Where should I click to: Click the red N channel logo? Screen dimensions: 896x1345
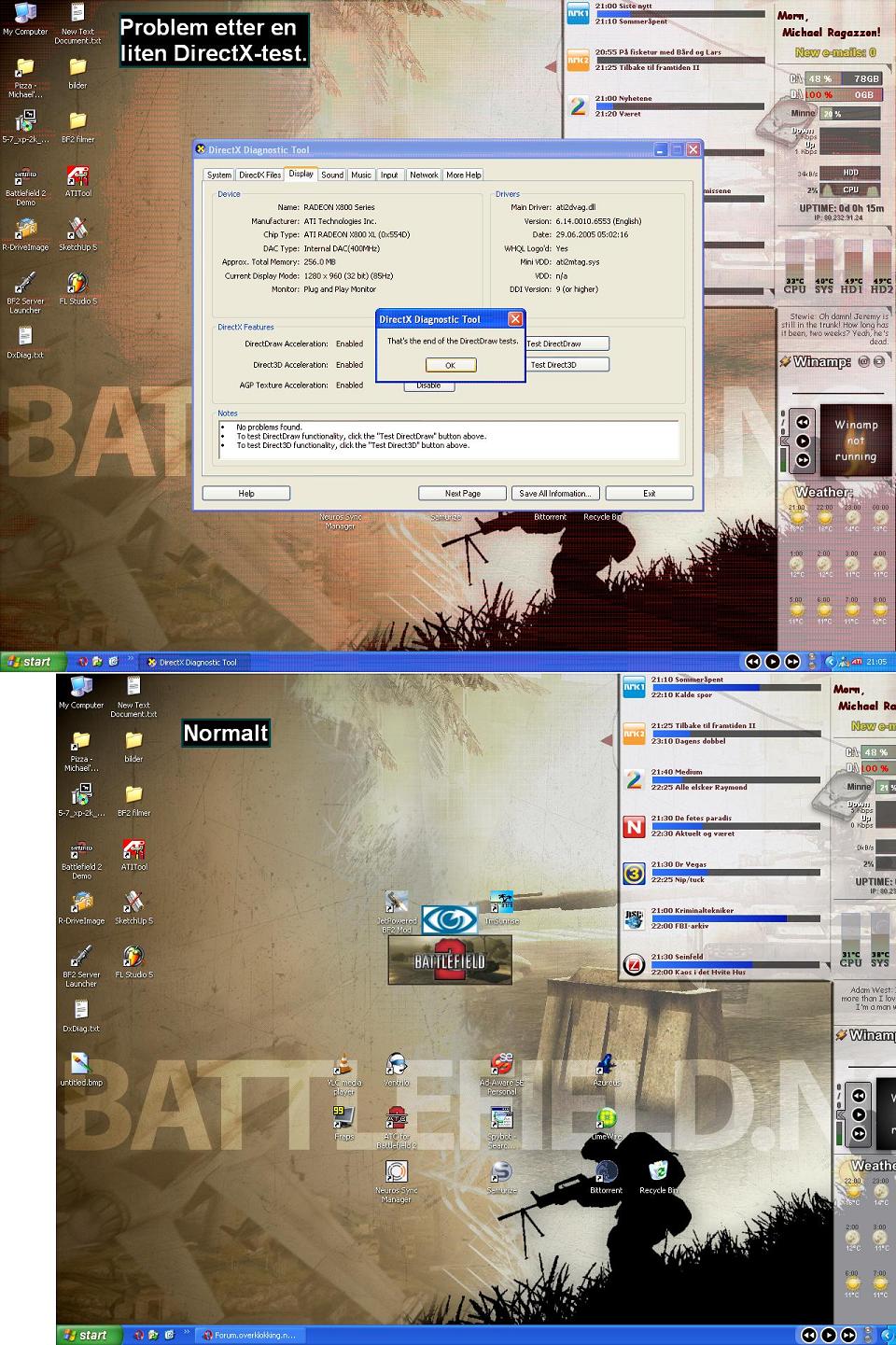[634, 826]
